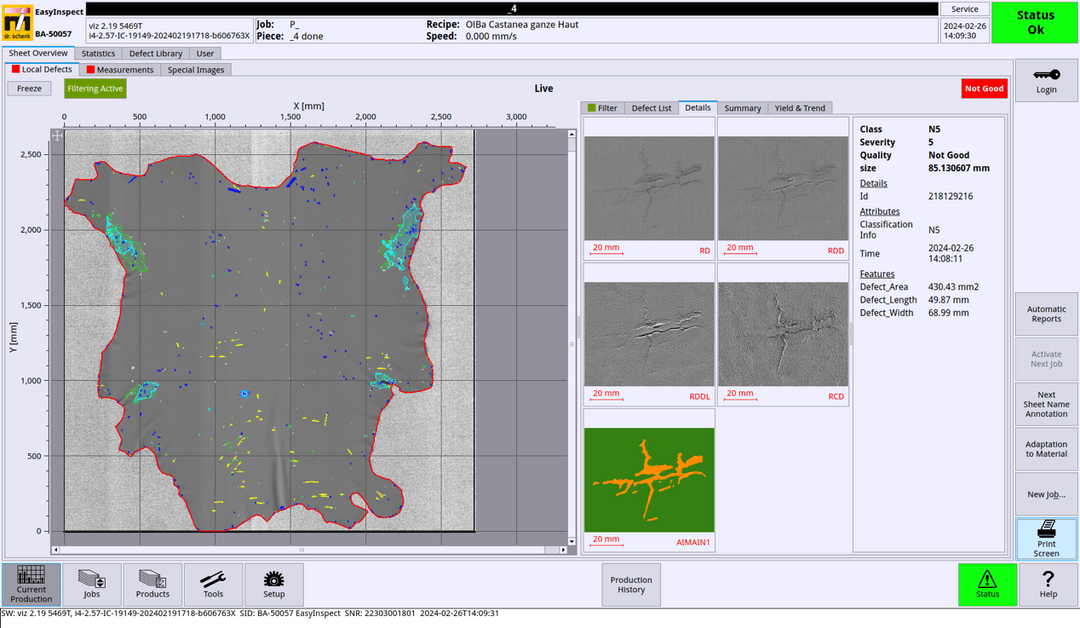Image resolution: width=1080 pixels, height=628 pixels.
Task: Click the date 2024-02-26 in header
Action: pyautogui.click(x=964, y=25)
